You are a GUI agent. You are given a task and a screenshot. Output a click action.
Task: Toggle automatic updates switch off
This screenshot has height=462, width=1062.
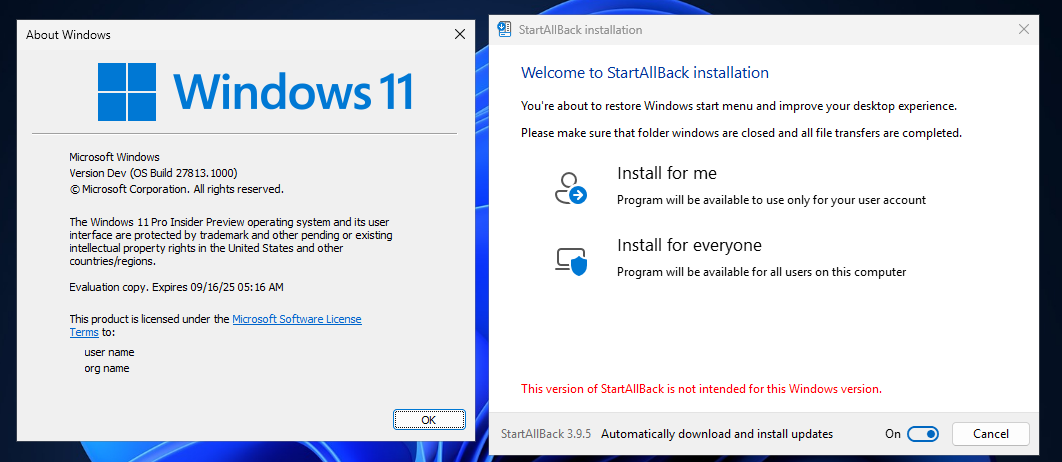coord(922,434)
